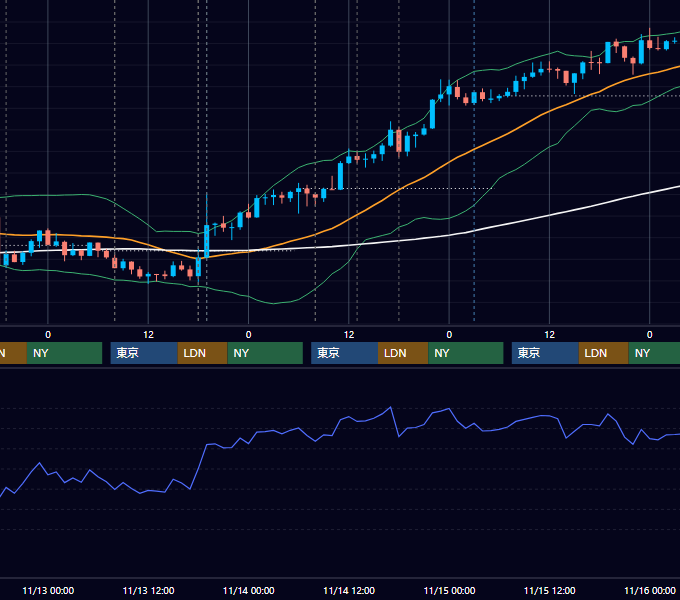Click the 11/13 12:00 time axis label
Image resolution: width=680 pixels, height=600 pixels.
tap(148, 590)
